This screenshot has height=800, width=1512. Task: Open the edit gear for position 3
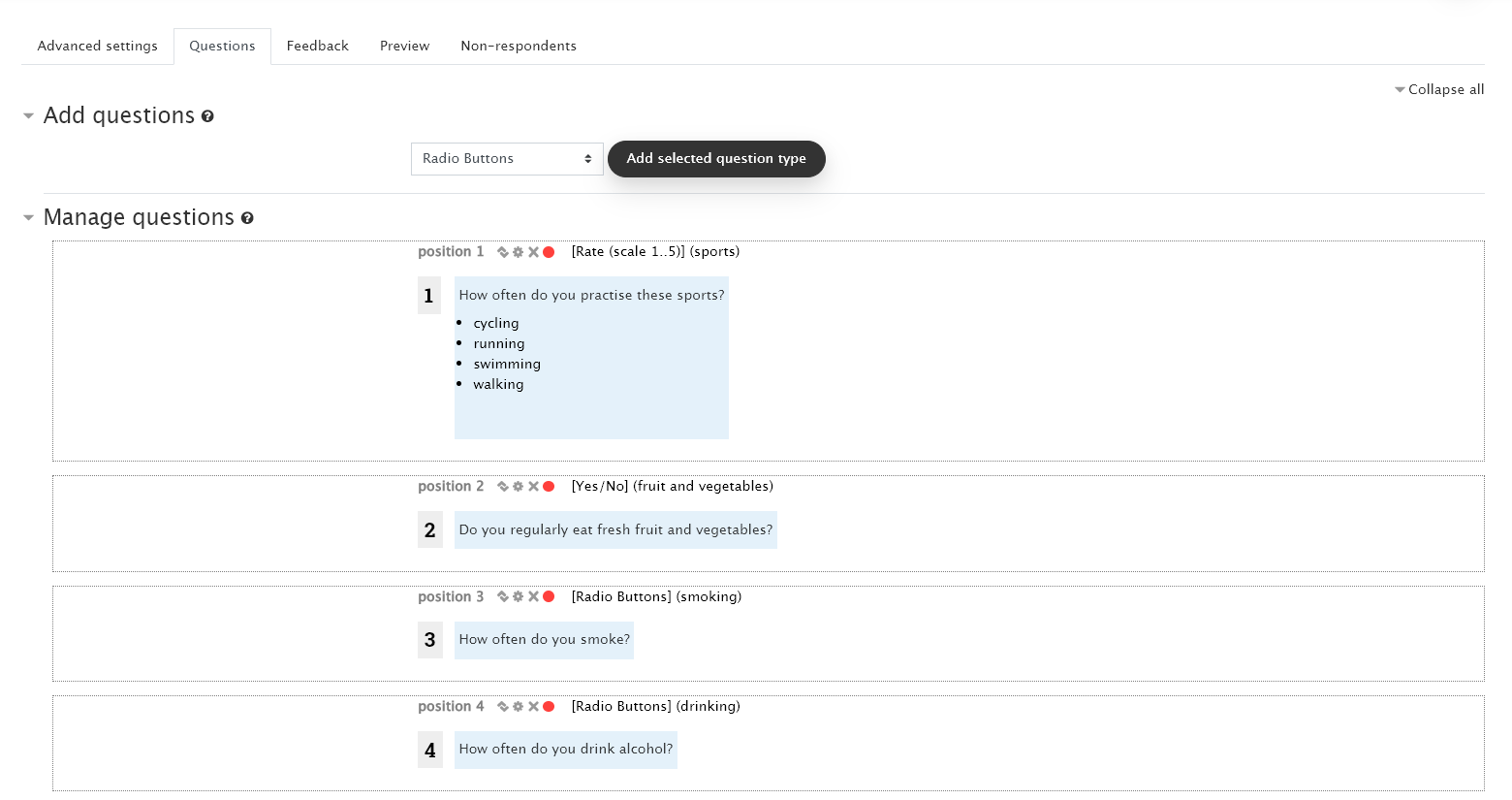518,597
